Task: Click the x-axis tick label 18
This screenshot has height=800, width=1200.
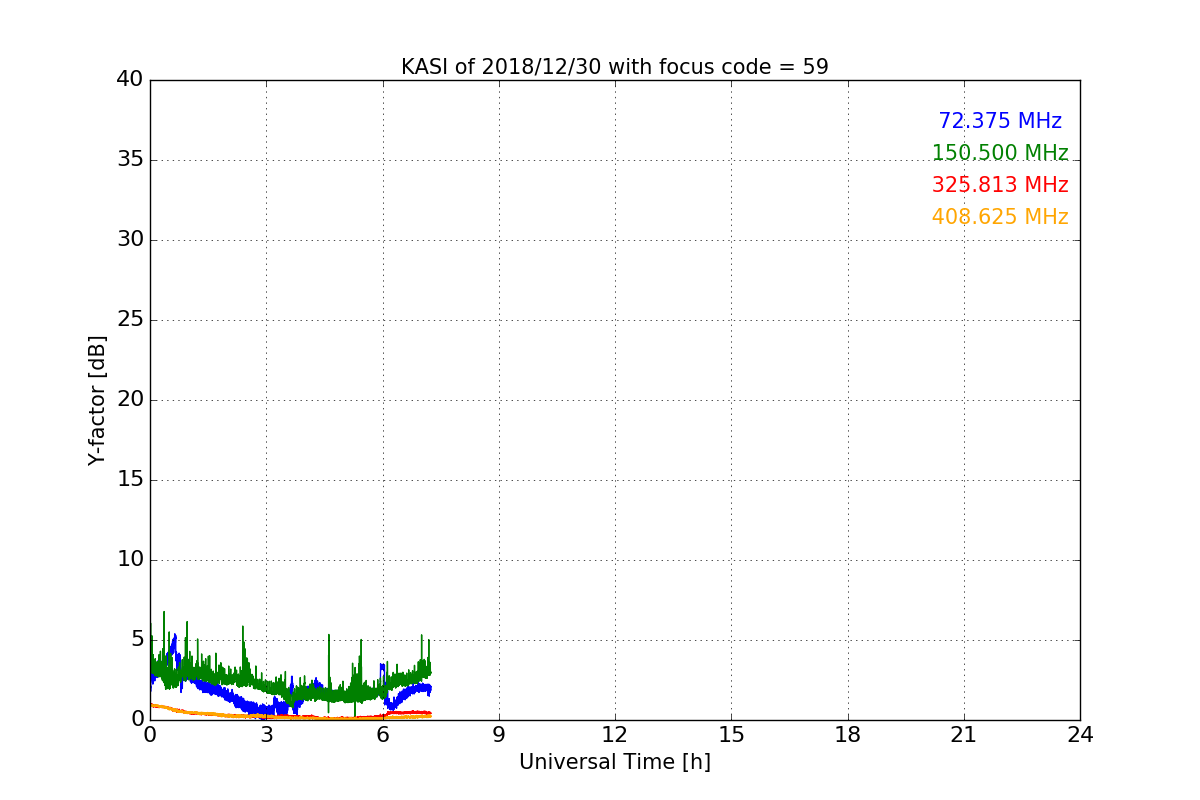Action: [848, 735]
